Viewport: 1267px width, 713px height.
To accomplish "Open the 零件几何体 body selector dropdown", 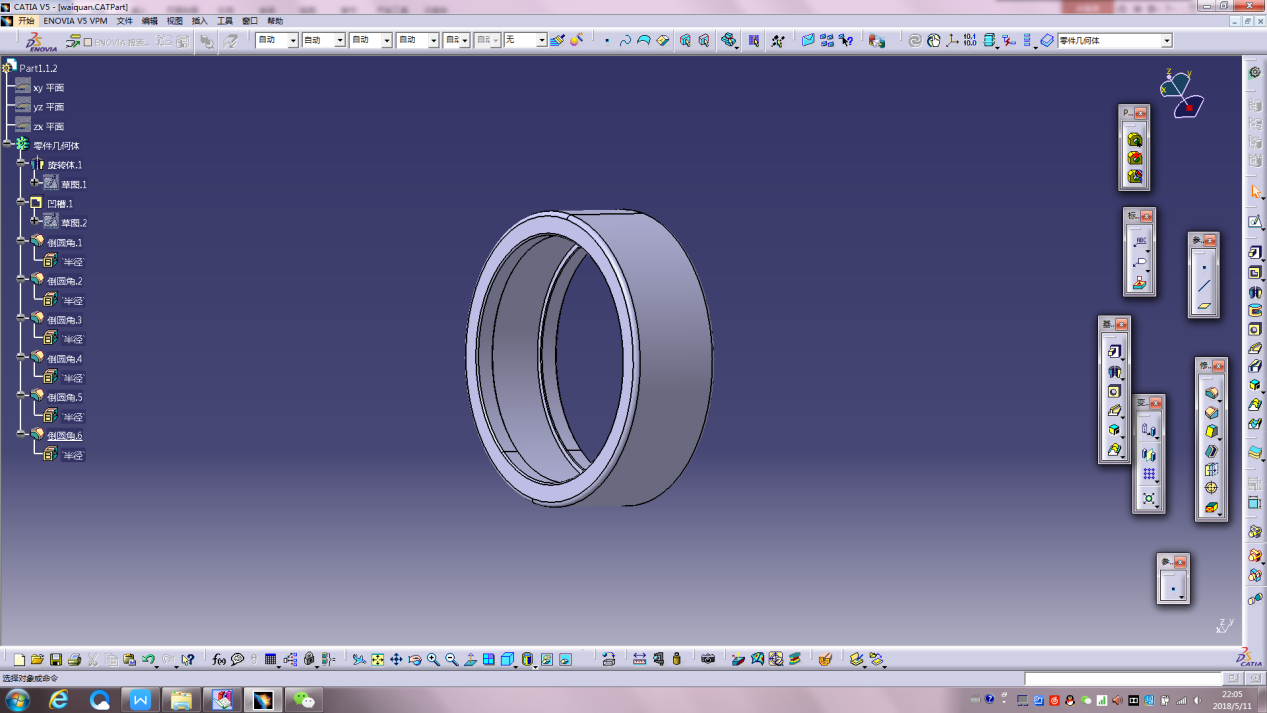I will click(x=1166, y=41).
